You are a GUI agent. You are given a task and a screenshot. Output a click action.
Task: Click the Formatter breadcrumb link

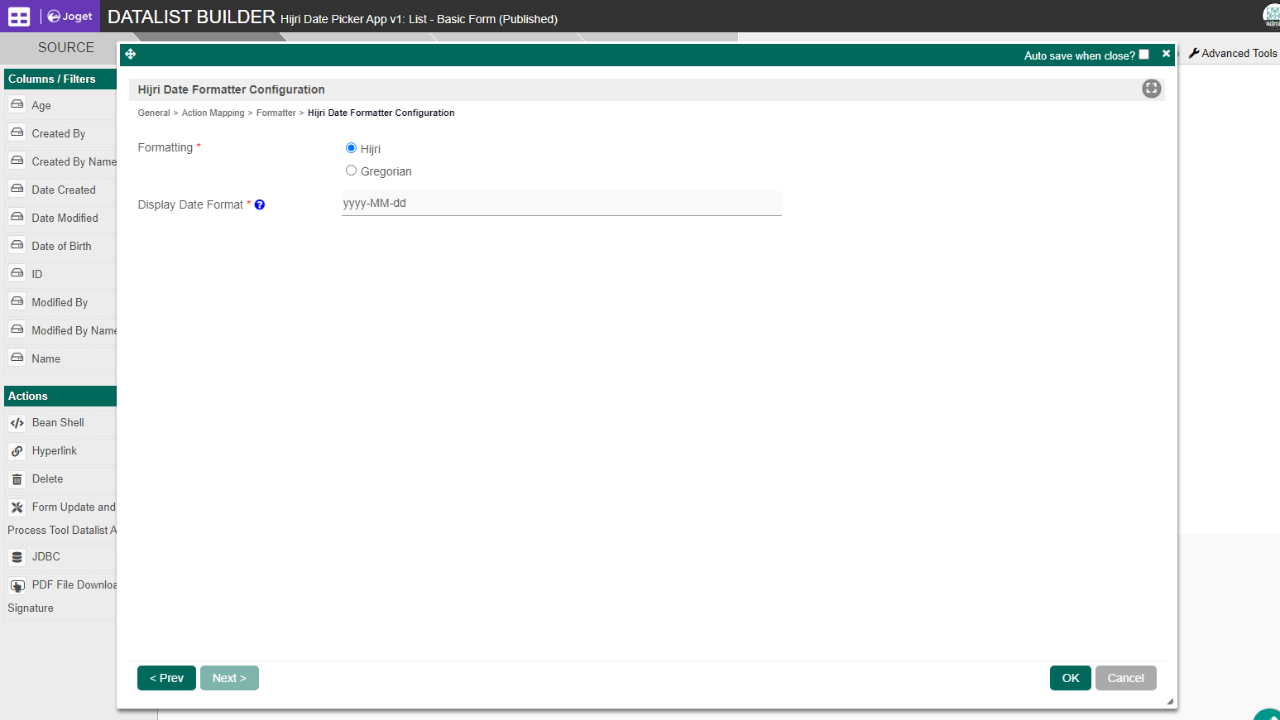click(x=276, y=113)
